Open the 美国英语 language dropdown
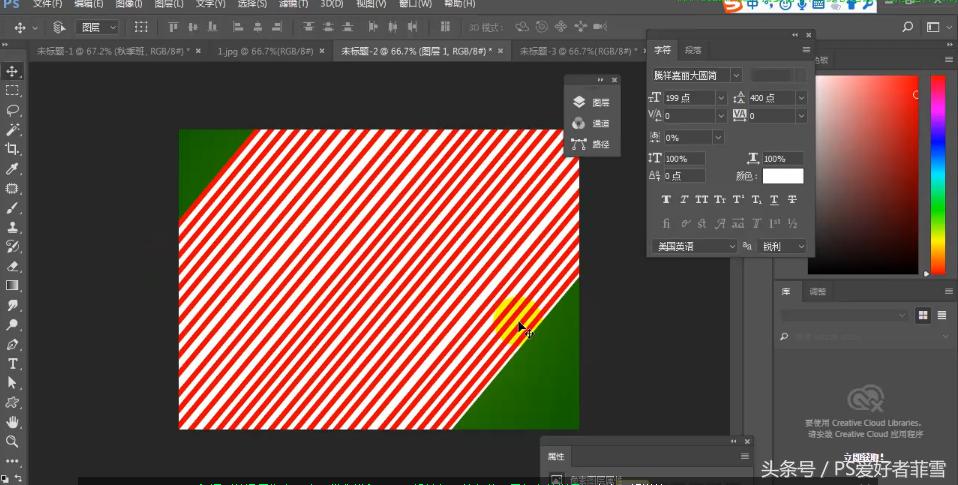 coord(695,246)
